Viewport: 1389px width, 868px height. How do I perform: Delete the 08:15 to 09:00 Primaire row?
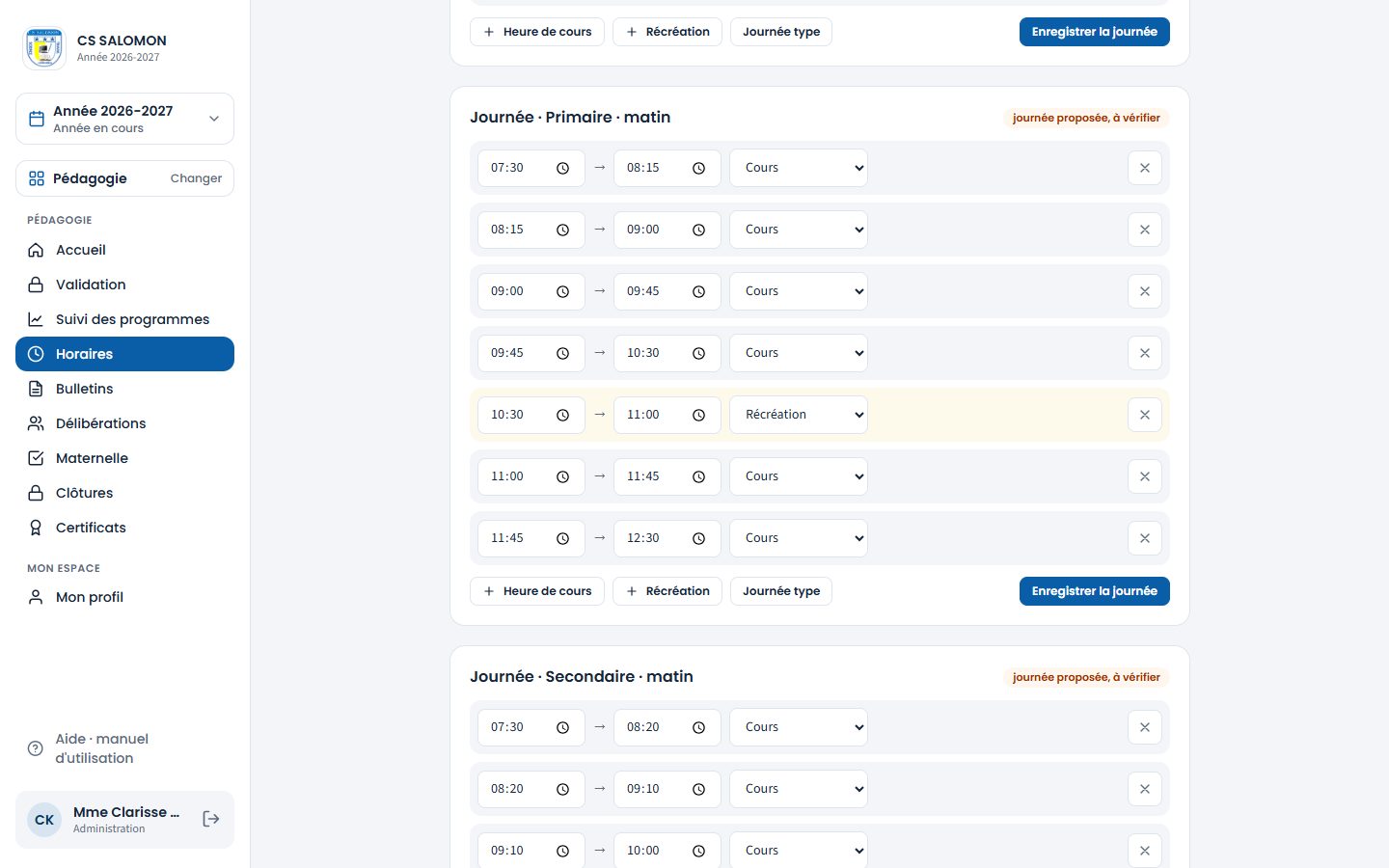[1145, 230]
